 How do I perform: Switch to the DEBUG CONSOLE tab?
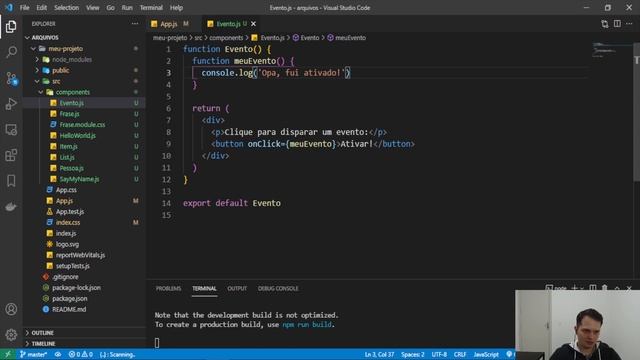(x=278, y=288)
